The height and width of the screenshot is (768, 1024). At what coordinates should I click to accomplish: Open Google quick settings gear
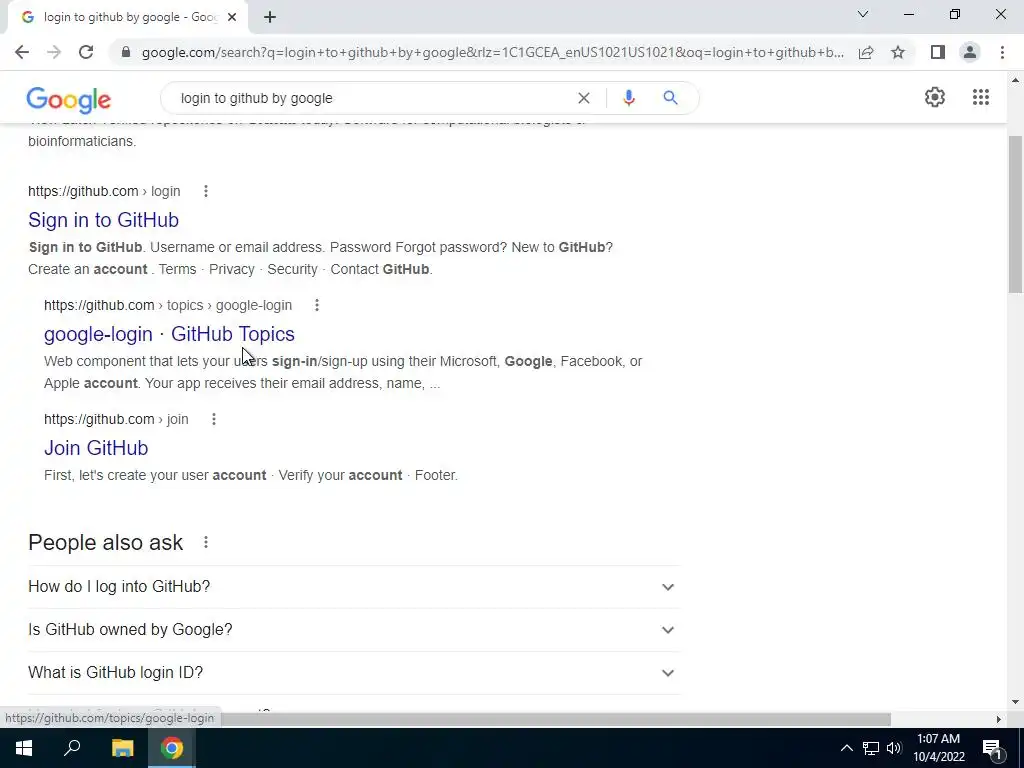point(935,97)
